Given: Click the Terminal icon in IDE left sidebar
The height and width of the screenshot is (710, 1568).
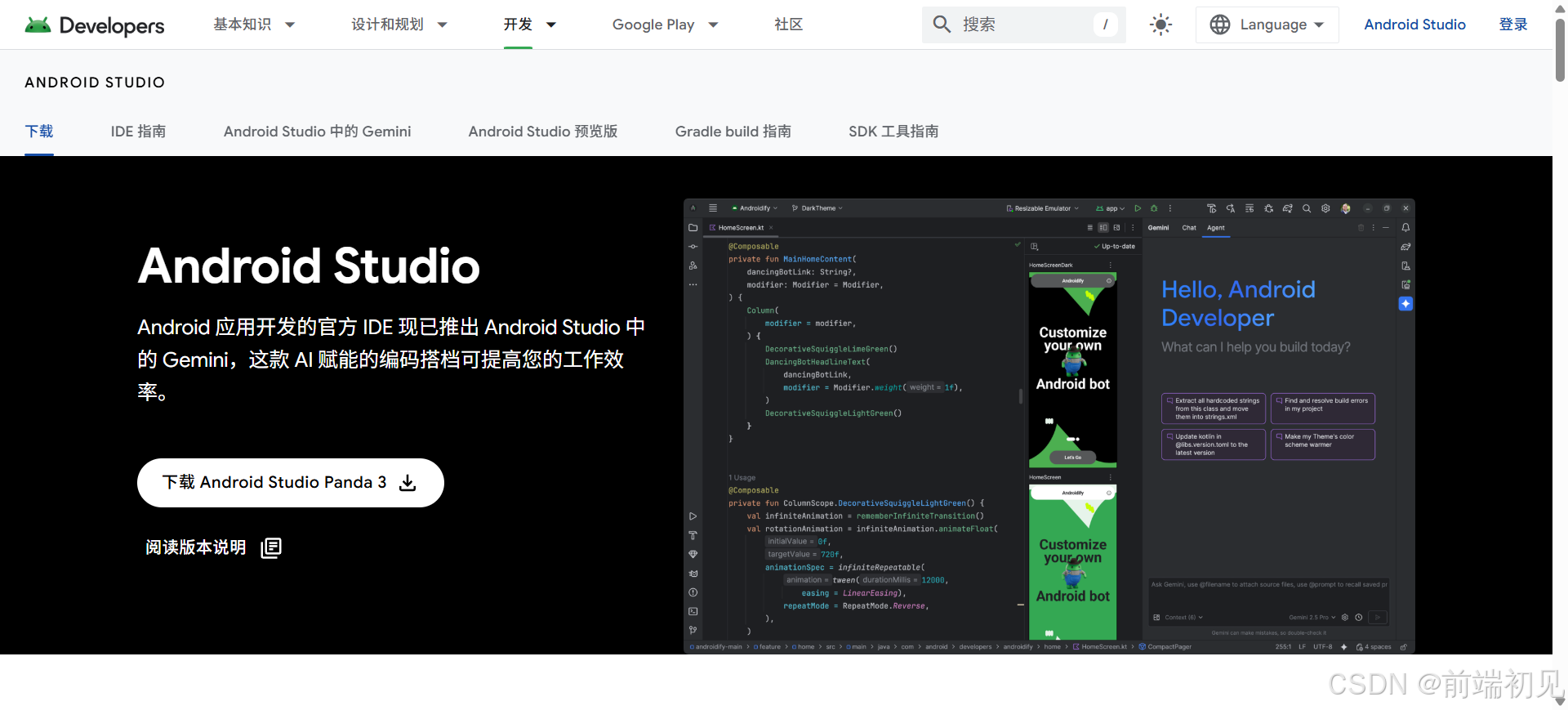Looking at the screenshot, I should pyautogui.click(x=693, y=611).
